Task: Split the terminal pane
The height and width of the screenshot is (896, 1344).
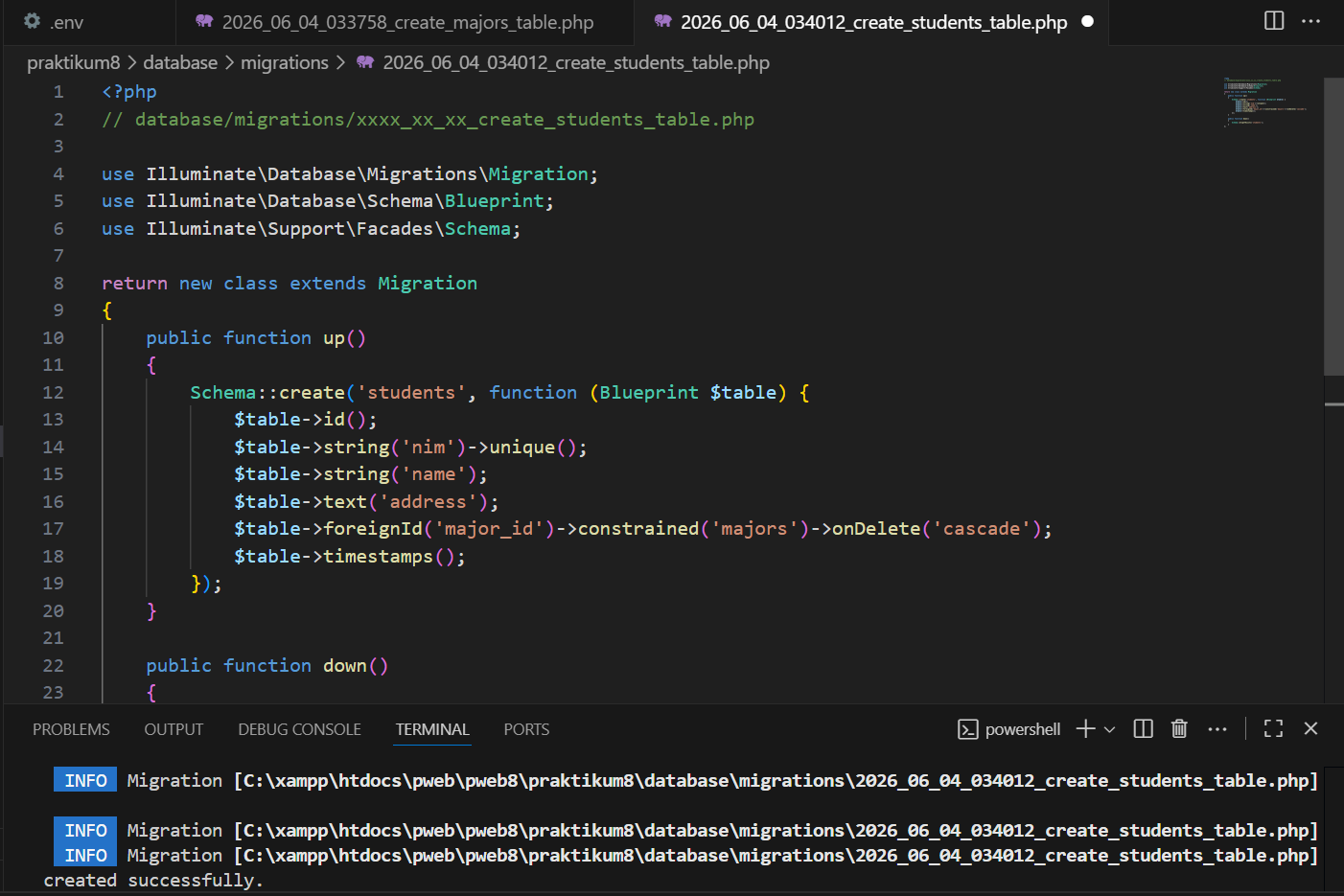Action: (x=1143, y=729)
